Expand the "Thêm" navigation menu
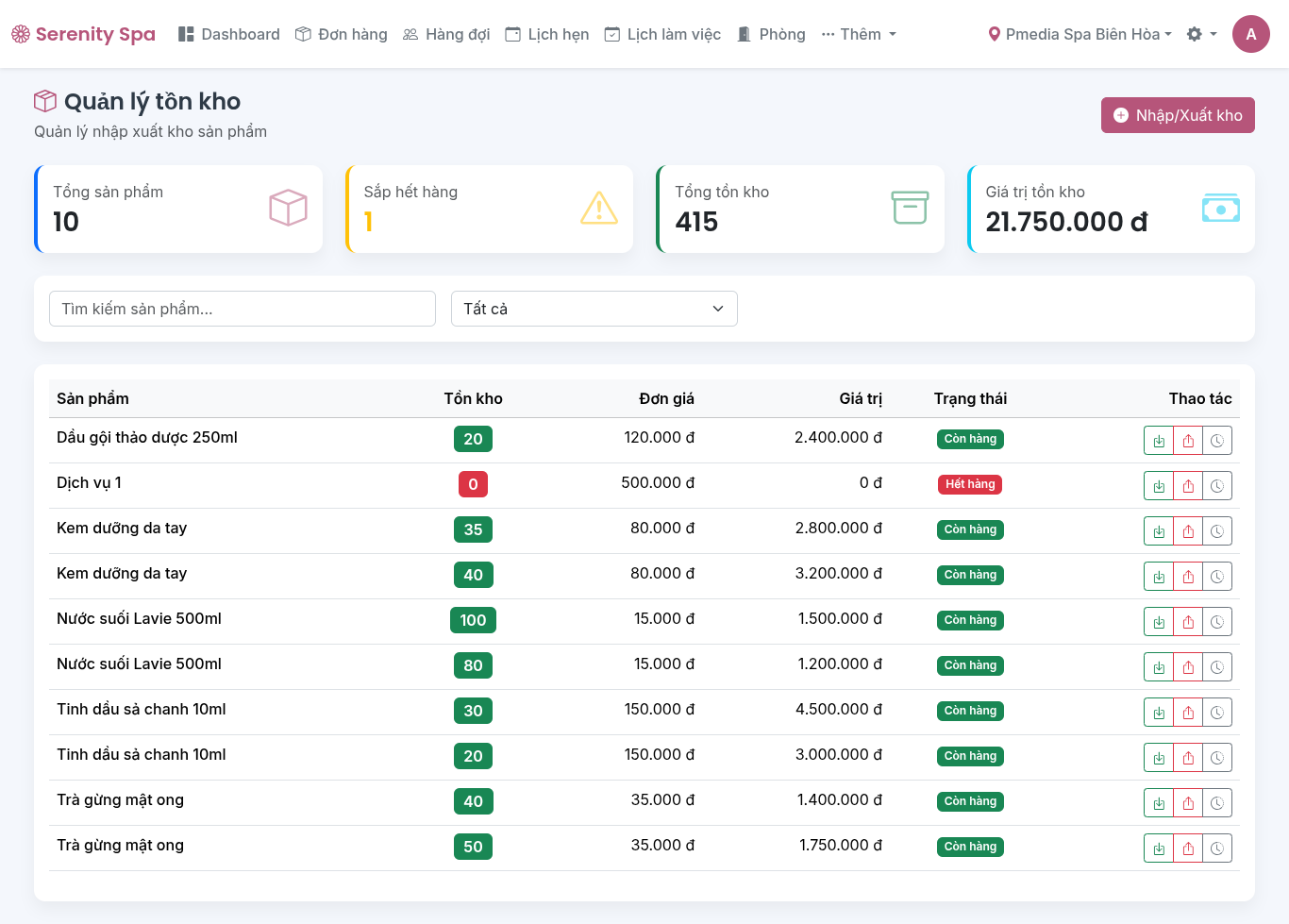 859,34
